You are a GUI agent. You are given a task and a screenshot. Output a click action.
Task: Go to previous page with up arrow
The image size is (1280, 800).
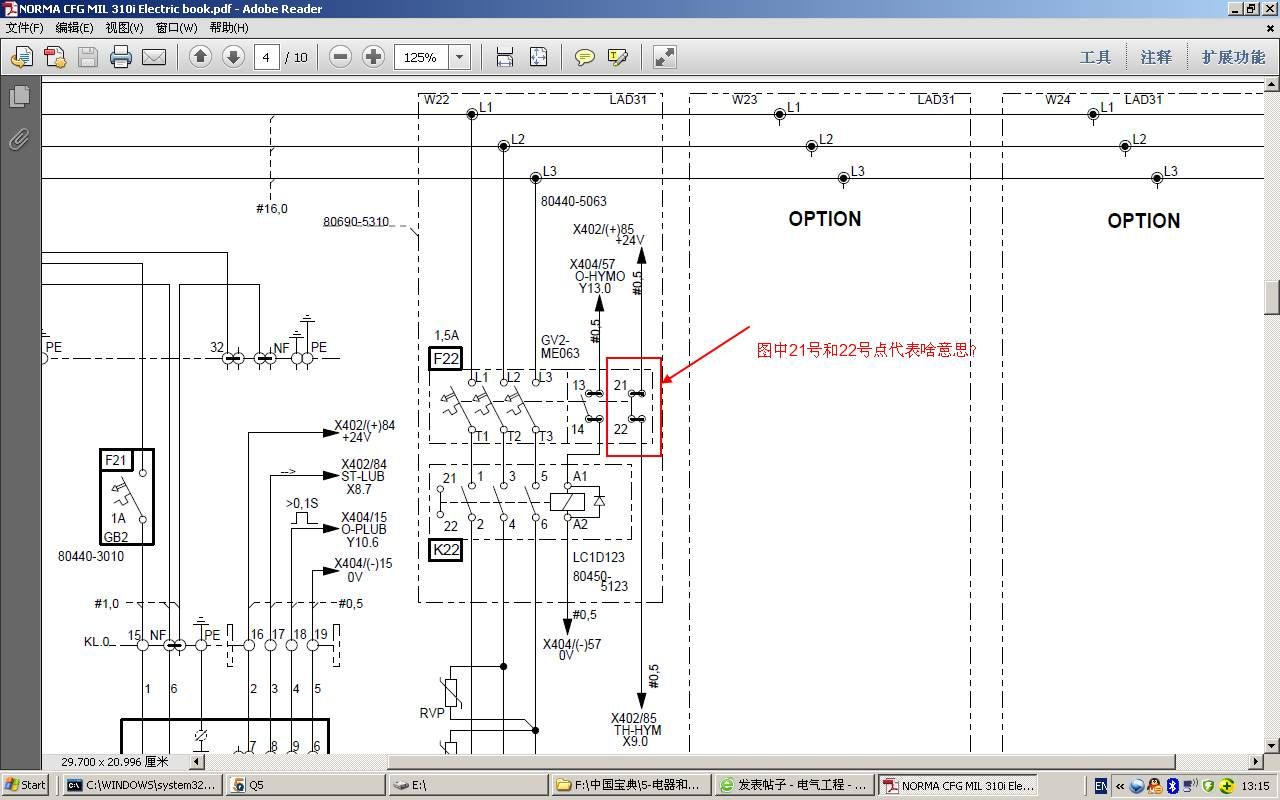(200, 57)
